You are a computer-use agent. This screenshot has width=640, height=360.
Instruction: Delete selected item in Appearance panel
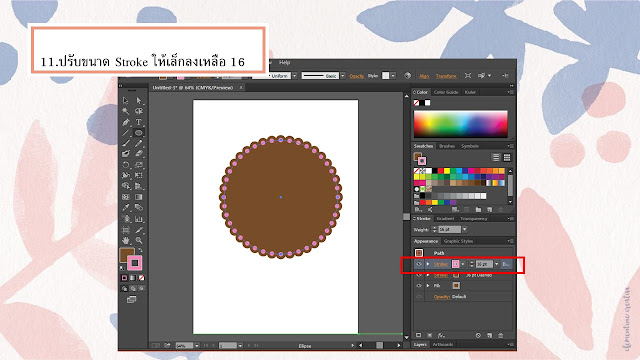coord(501,336)
